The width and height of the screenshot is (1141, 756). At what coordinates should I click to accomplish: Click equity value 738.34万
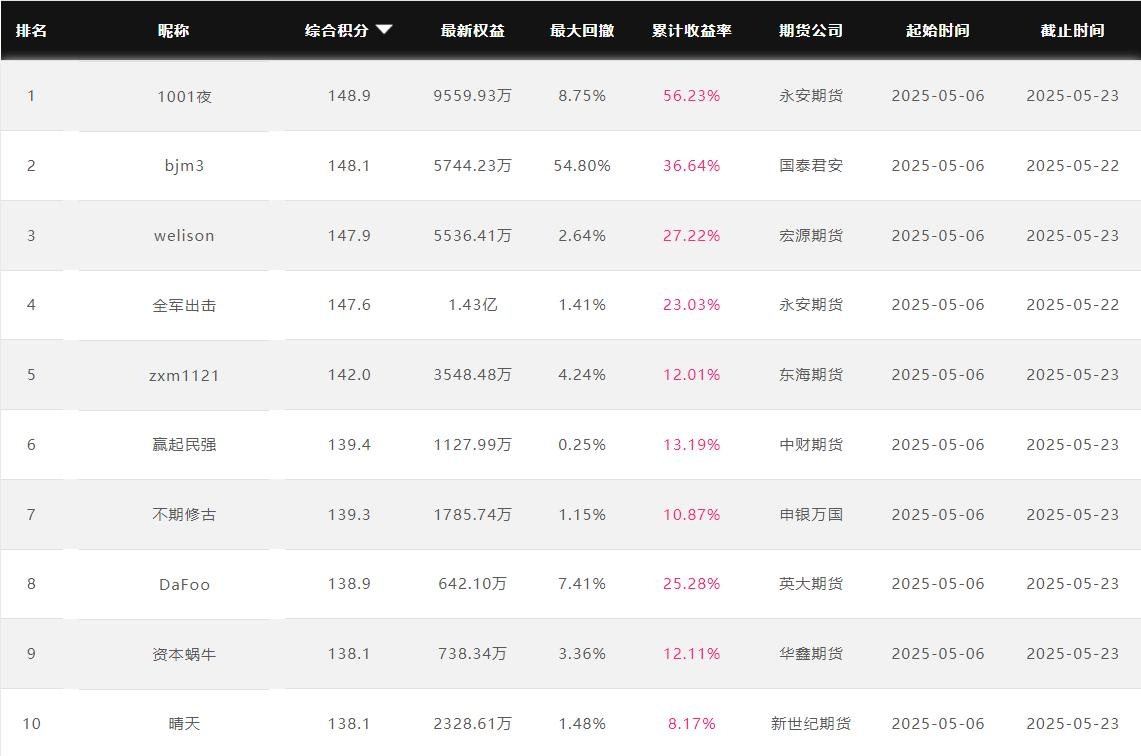point(473,653)
